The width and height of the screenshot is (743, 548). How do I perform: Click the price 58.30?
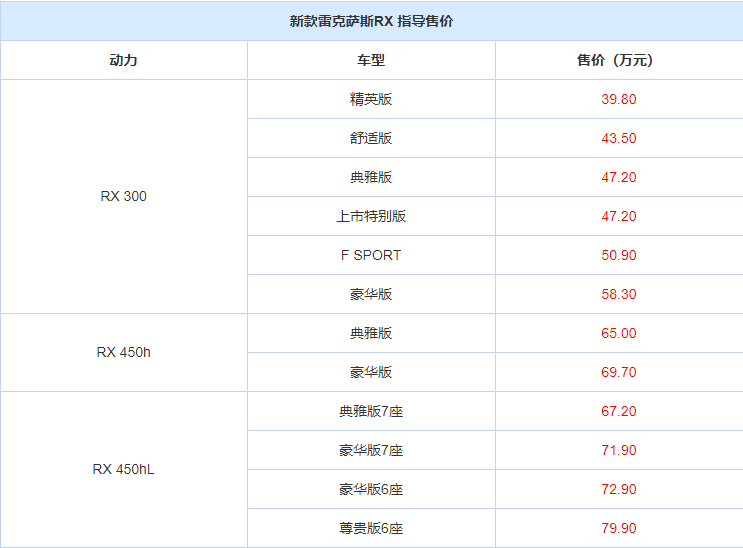(619, 294)
